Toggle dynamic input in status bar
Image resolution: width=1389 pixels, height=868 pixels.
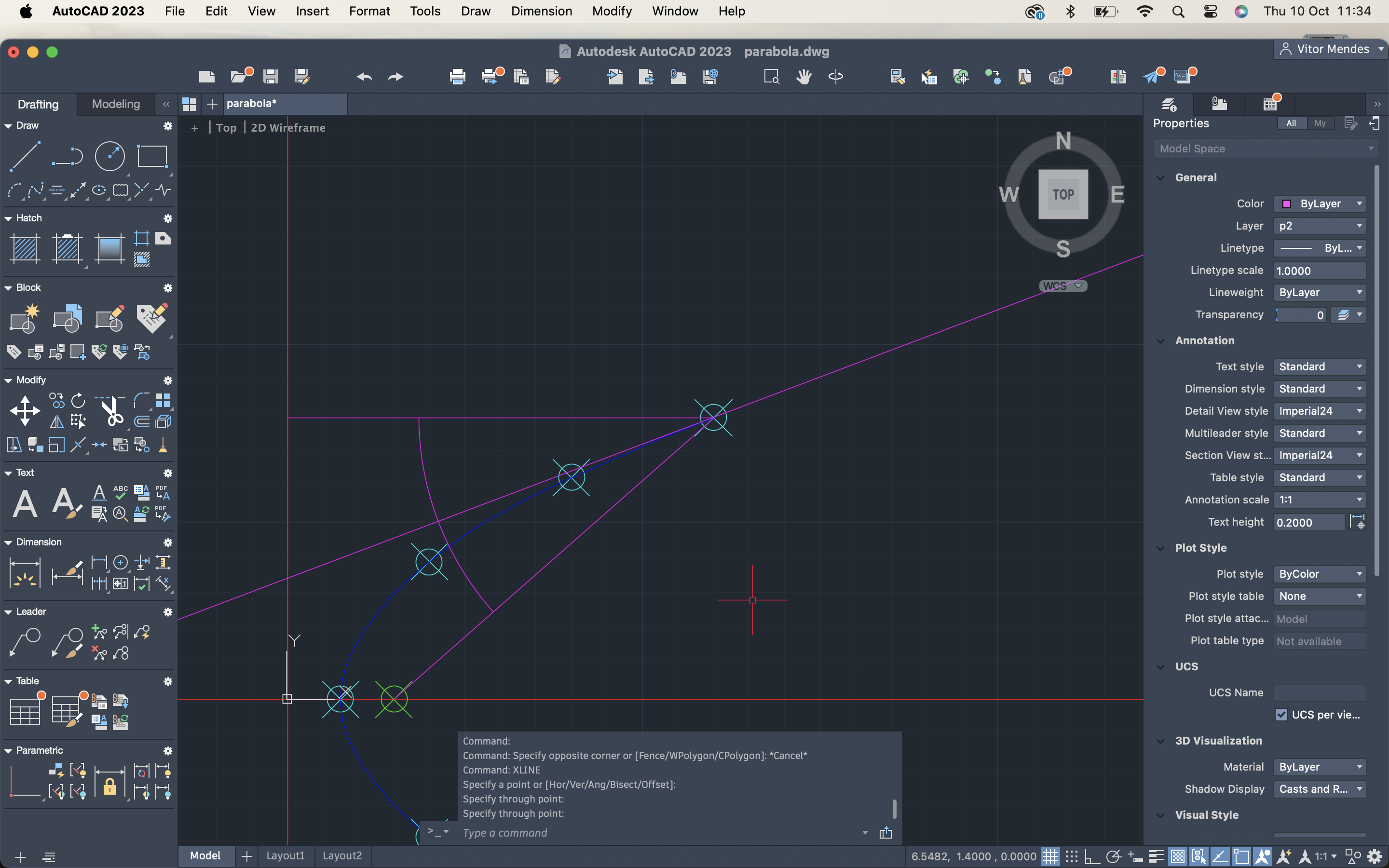1134,856
